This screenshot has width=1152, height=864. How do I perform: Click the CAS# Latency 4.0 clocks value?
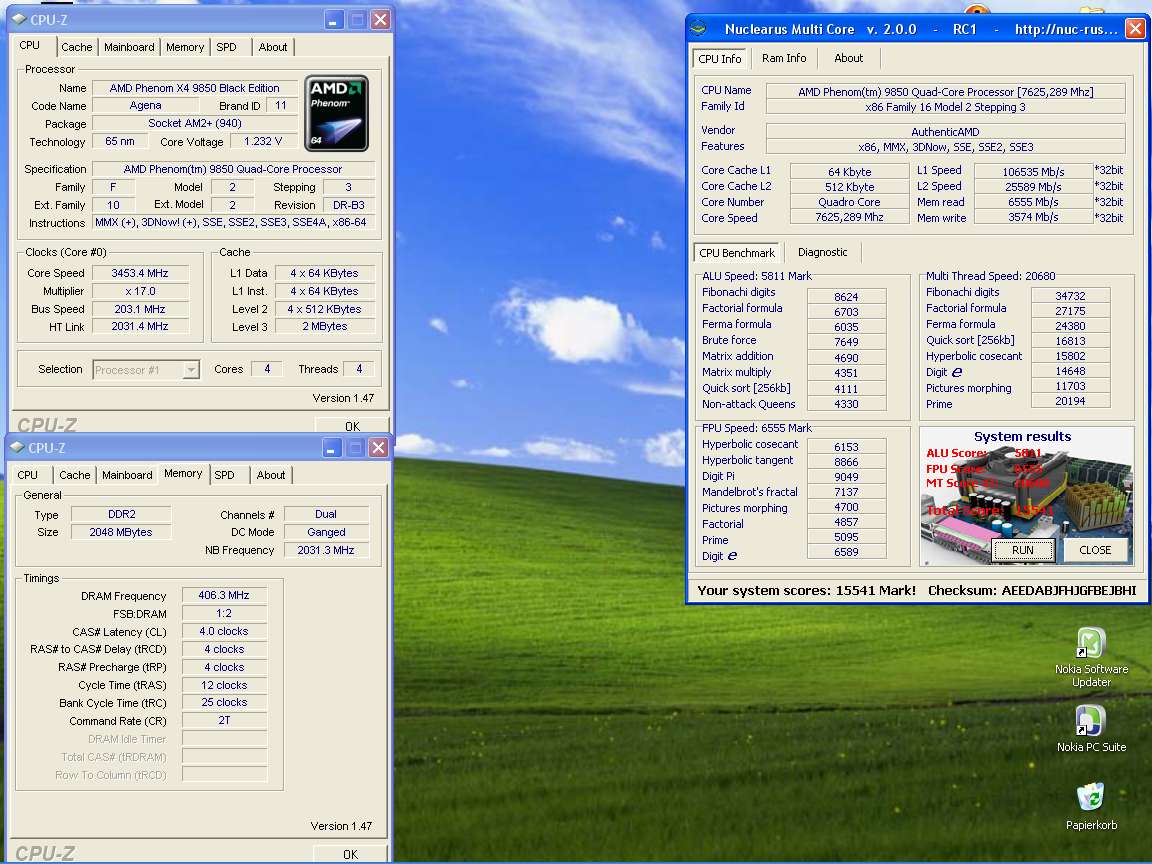click(224, 632)
